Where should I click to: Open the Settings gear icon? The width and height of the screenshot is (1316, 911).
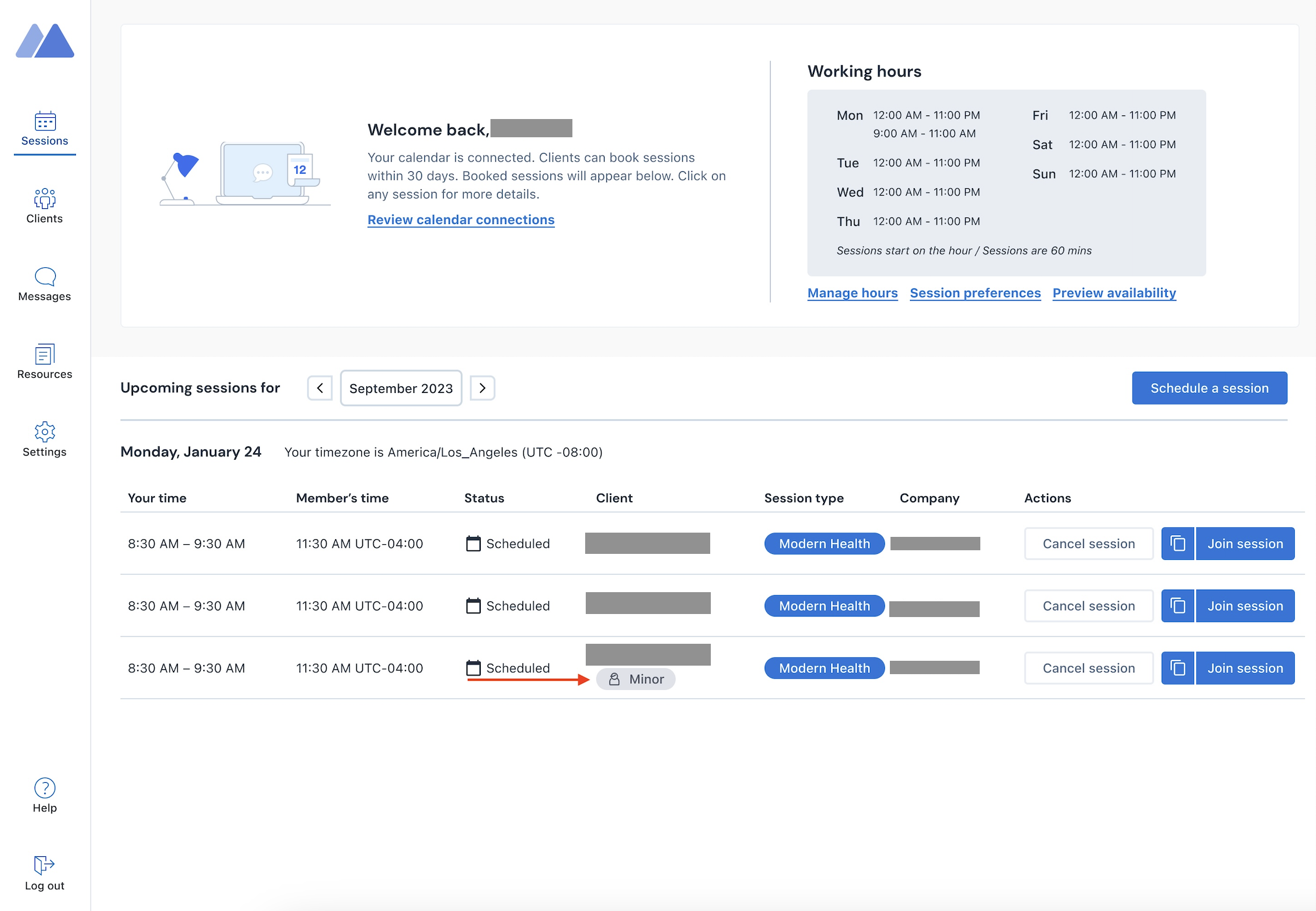point(44,432)
